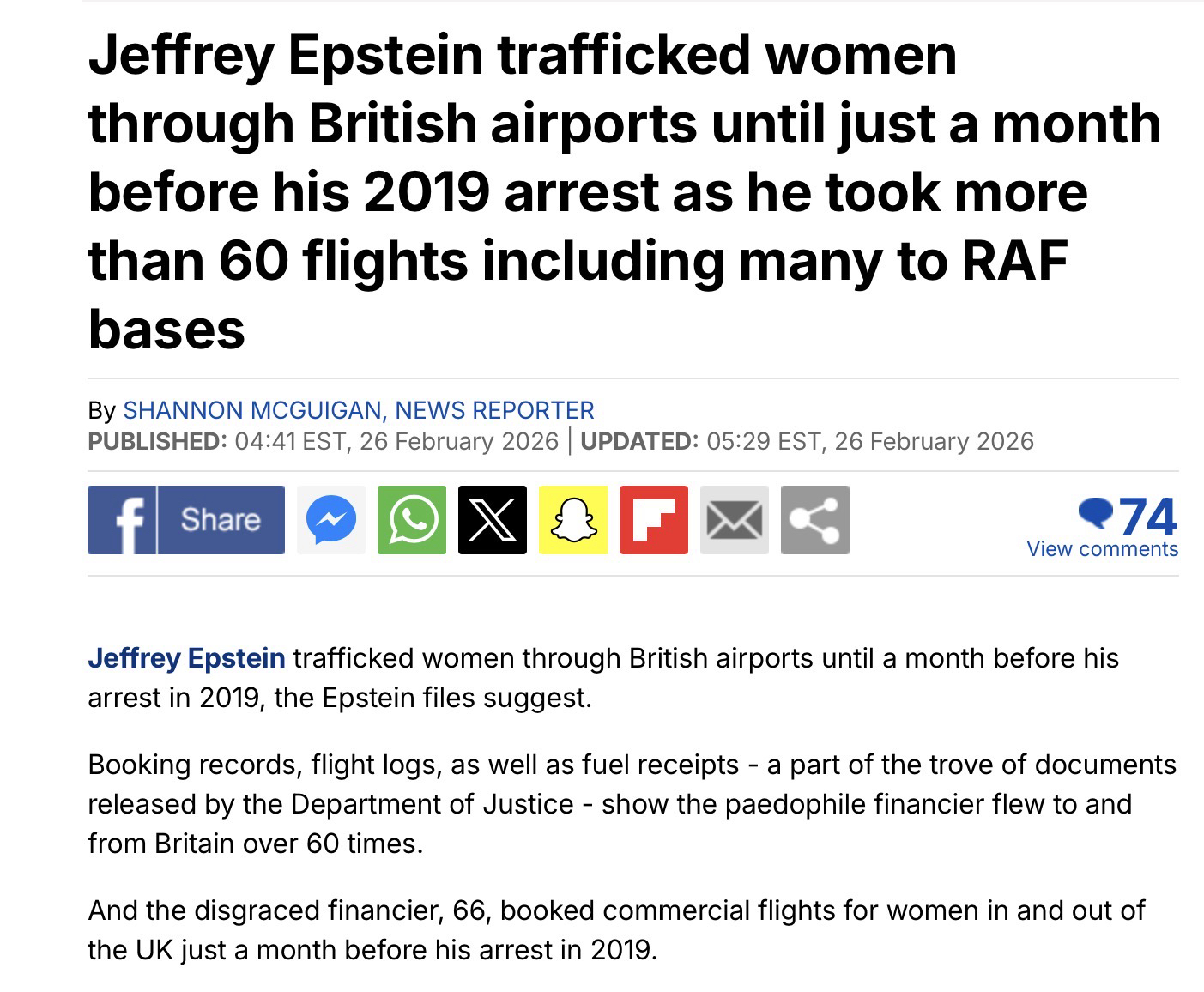Screen dimensions: 1204x992
Task: Follow the Jeffrey Epstein topic link
Action: click(186, 658)
